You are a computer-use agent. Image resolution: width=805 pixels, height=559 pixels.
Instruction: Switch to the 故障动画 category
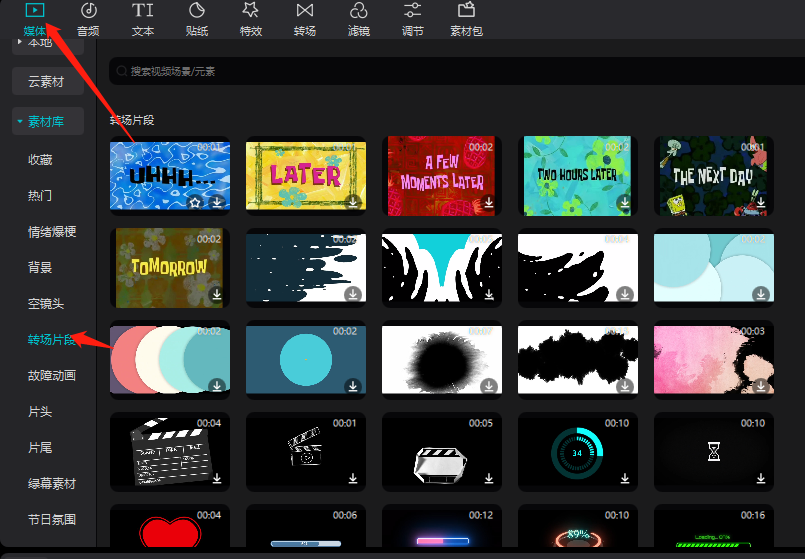[52, 376]
